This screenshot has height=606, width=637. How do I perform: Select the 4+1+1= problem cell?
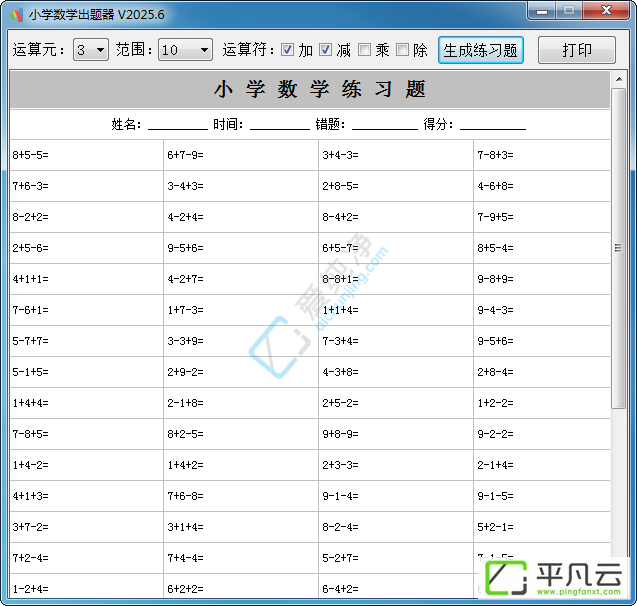87,279
